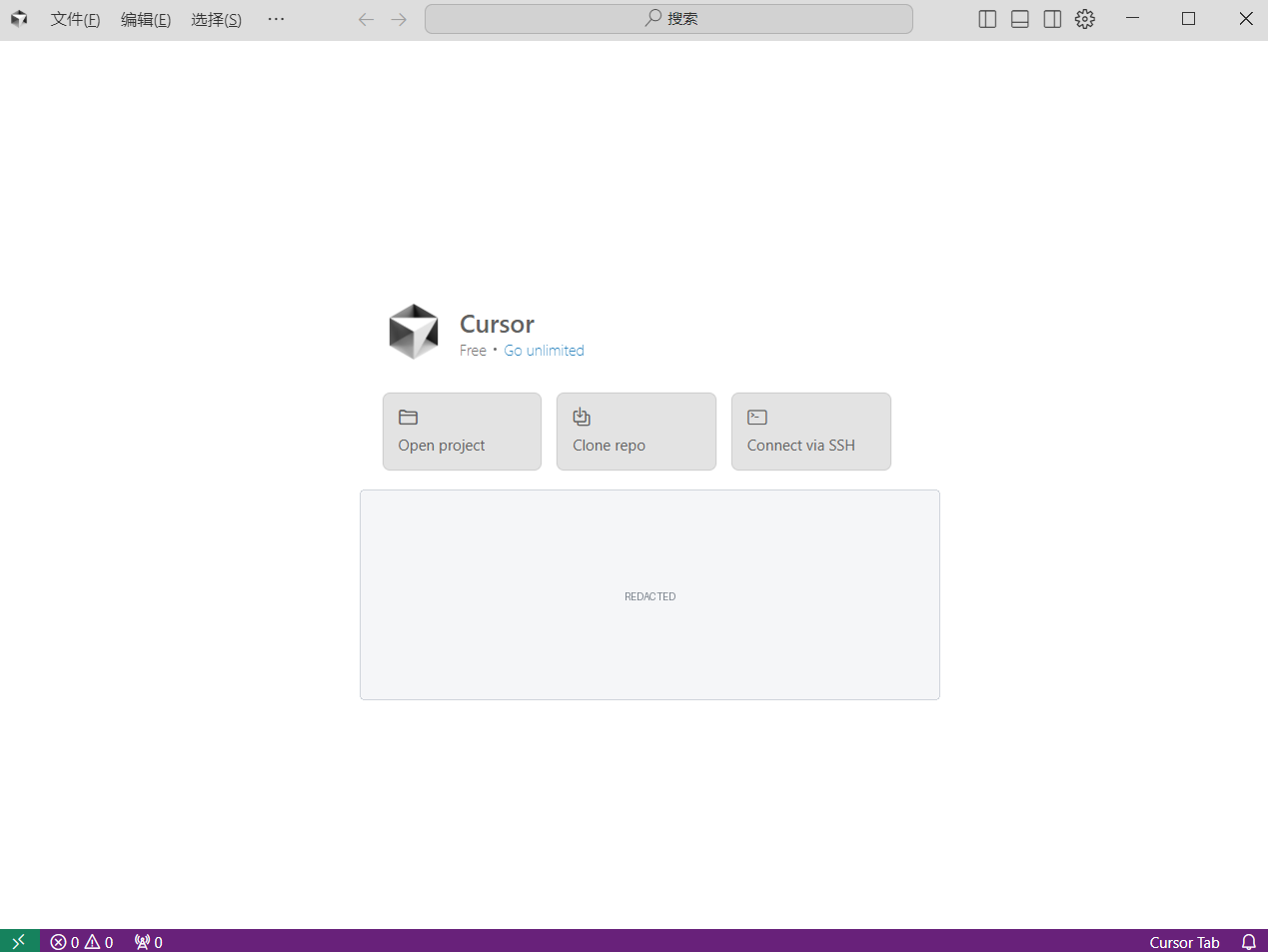Open the 文件(F) menu

tap(75, 19)
